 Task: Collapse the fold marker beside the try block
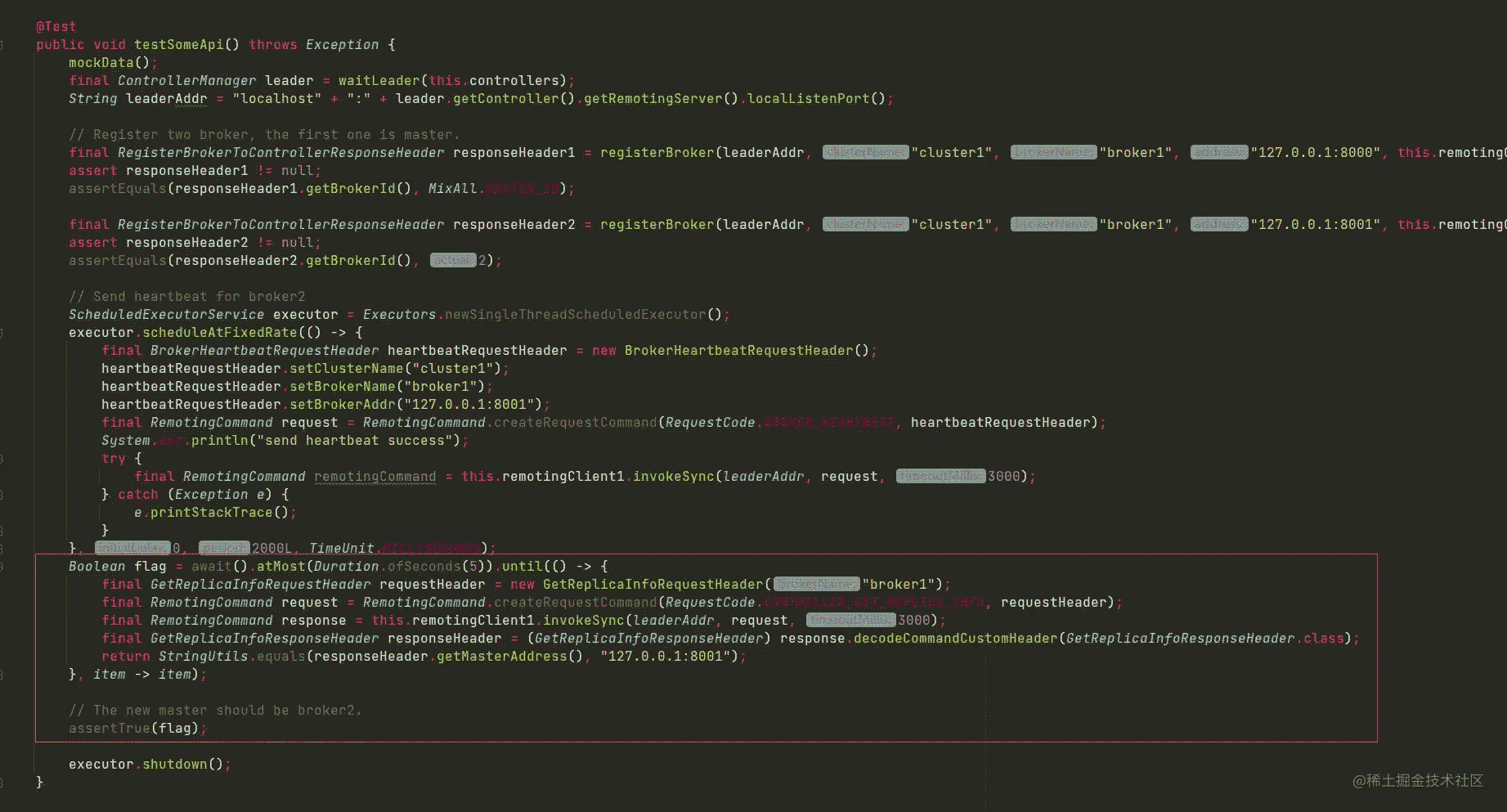(x=2, y=459)
